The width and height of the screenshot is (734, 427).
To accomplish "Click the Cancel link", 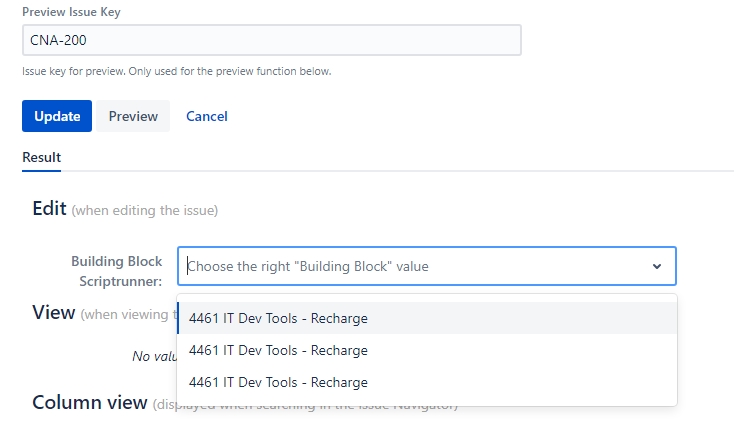I will click(207, 116).
